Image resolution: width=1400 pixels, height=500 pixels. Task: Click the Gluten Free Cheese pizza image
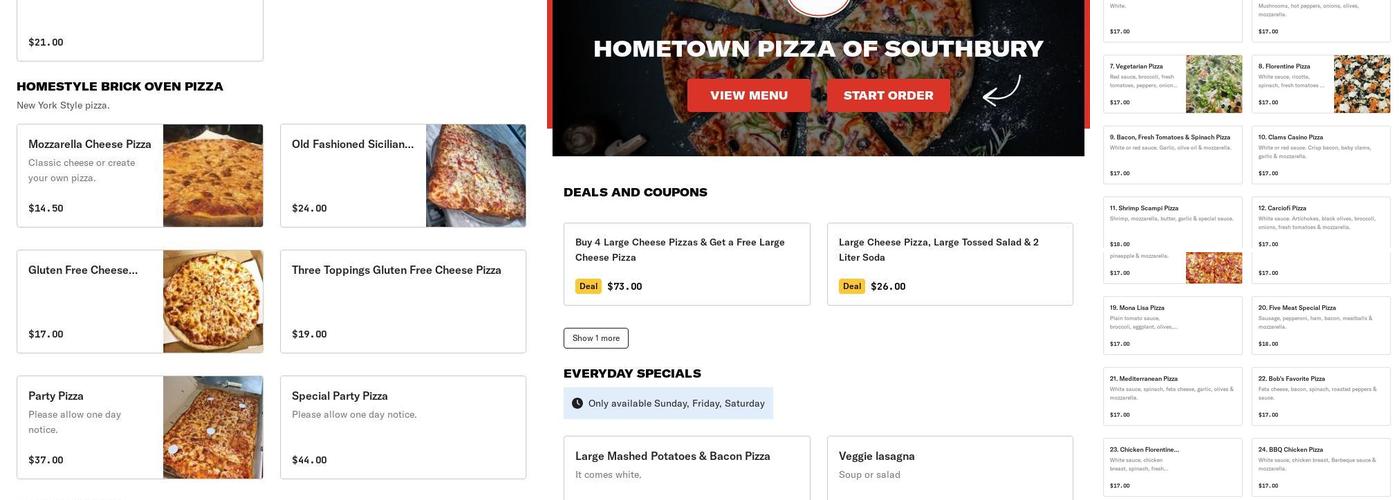click(x=213, y=302)
